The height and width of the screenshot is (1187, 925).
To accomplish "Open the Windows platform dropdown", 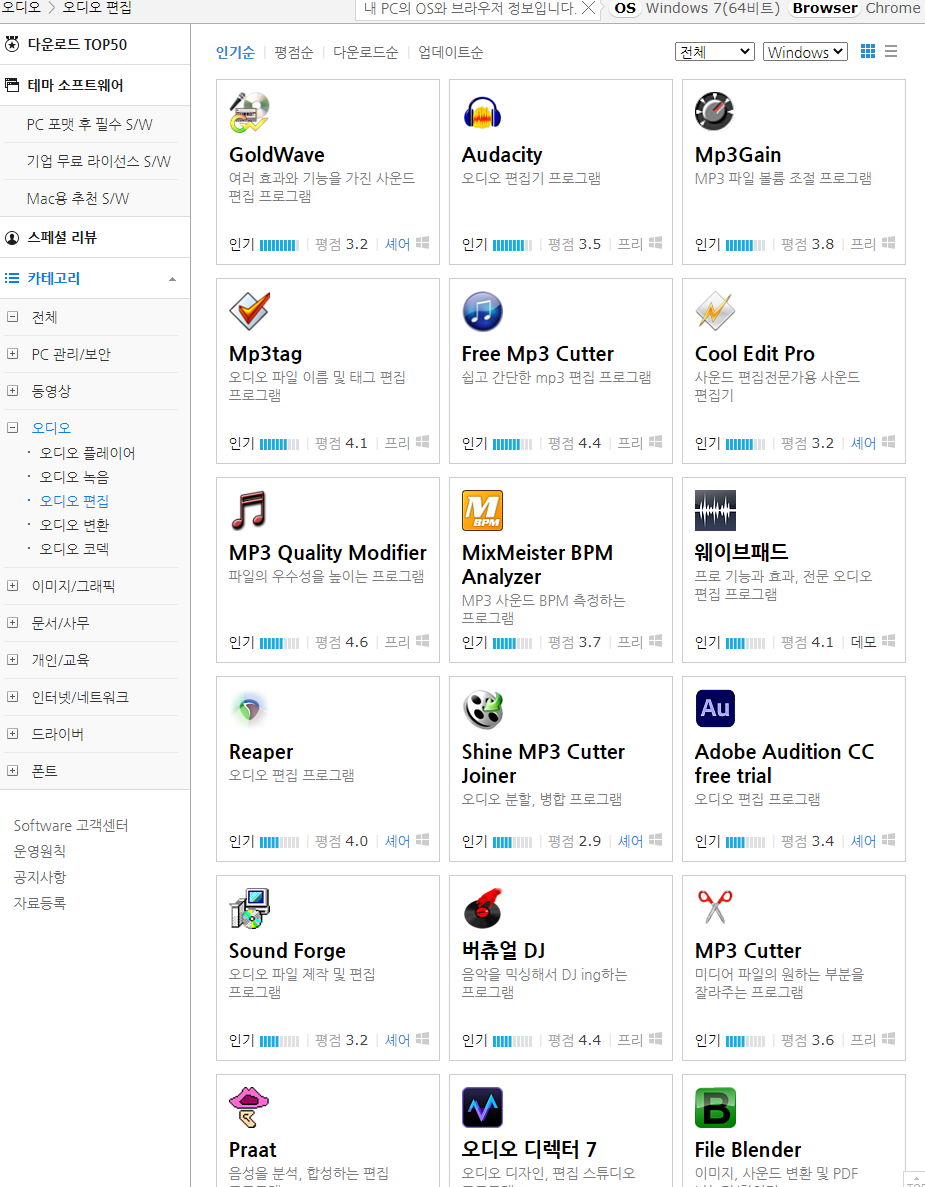I will point(805,51).
